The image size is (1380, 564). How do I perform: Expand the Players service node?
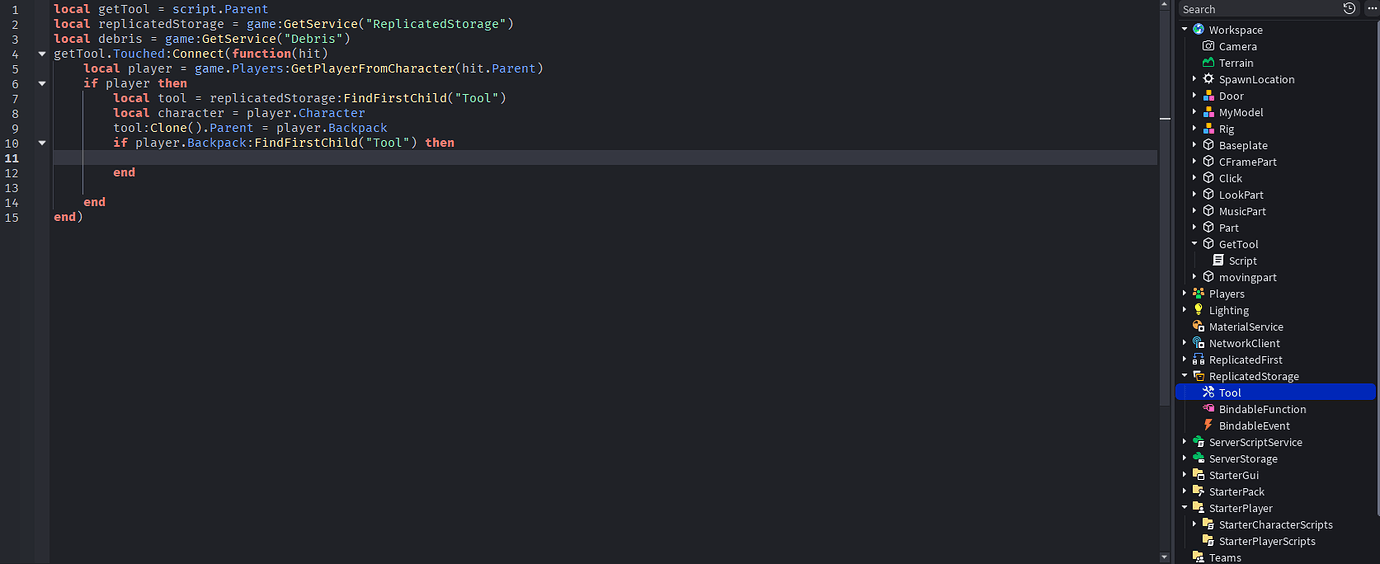tap(1185, 294)
